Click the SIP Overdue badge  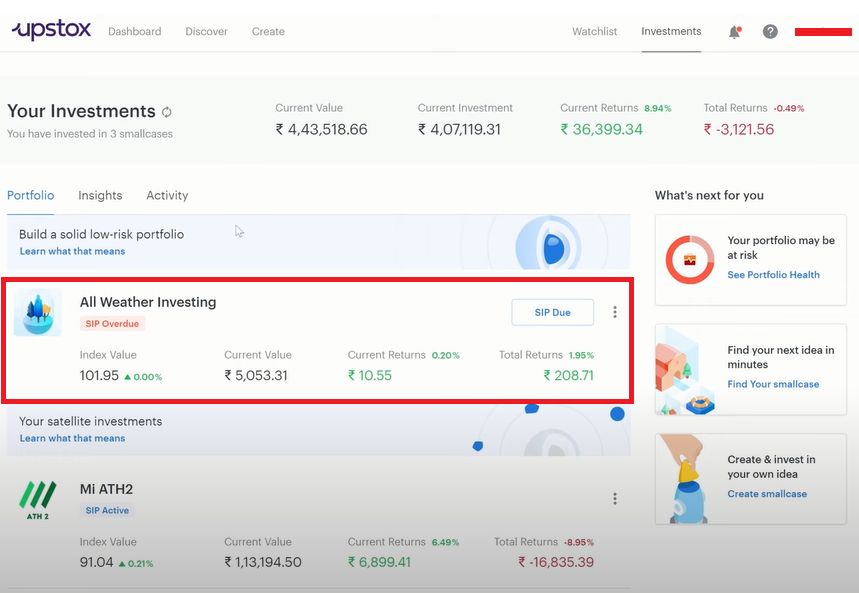pyautogui.click(x=112, y=323)
